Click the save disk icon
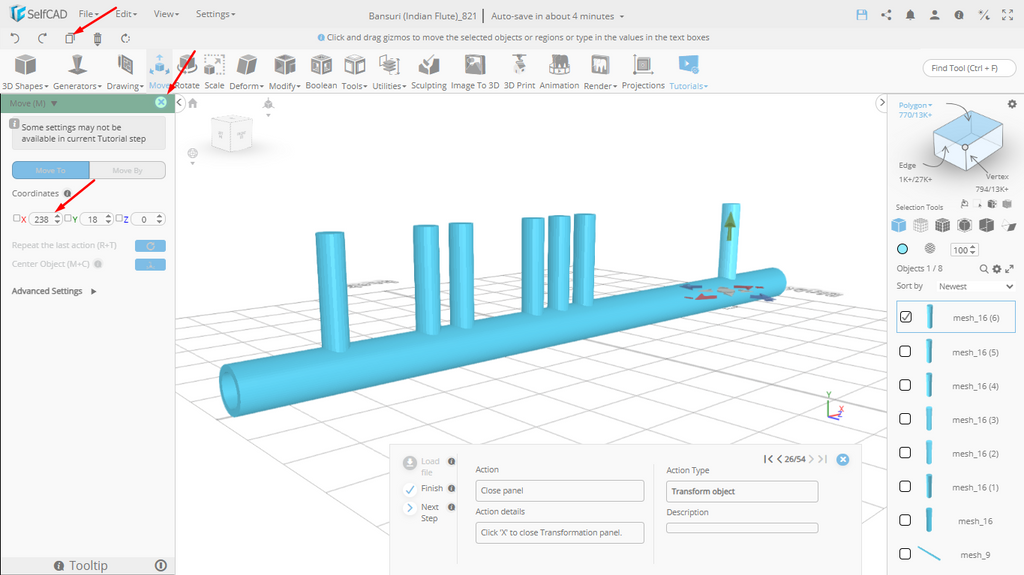The height and width of the screenshot is (575, 1024). click(x=862, y=15)
